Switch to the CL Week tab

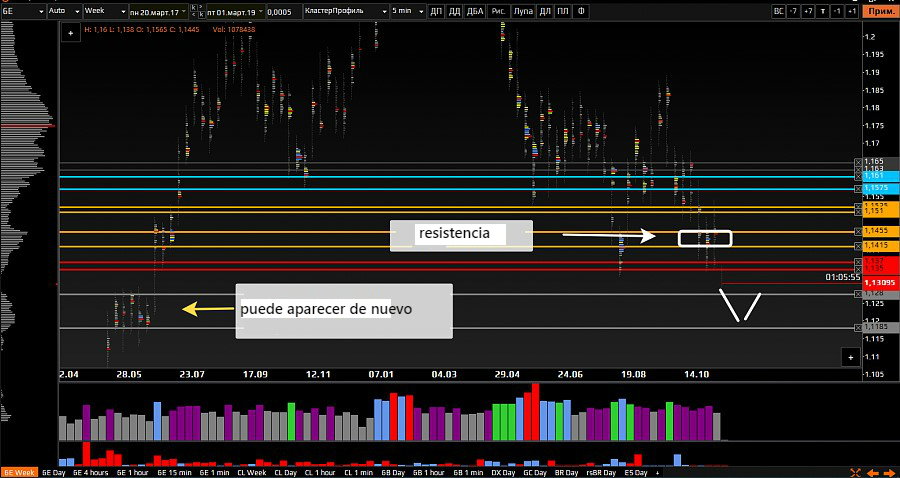(251, 472)
